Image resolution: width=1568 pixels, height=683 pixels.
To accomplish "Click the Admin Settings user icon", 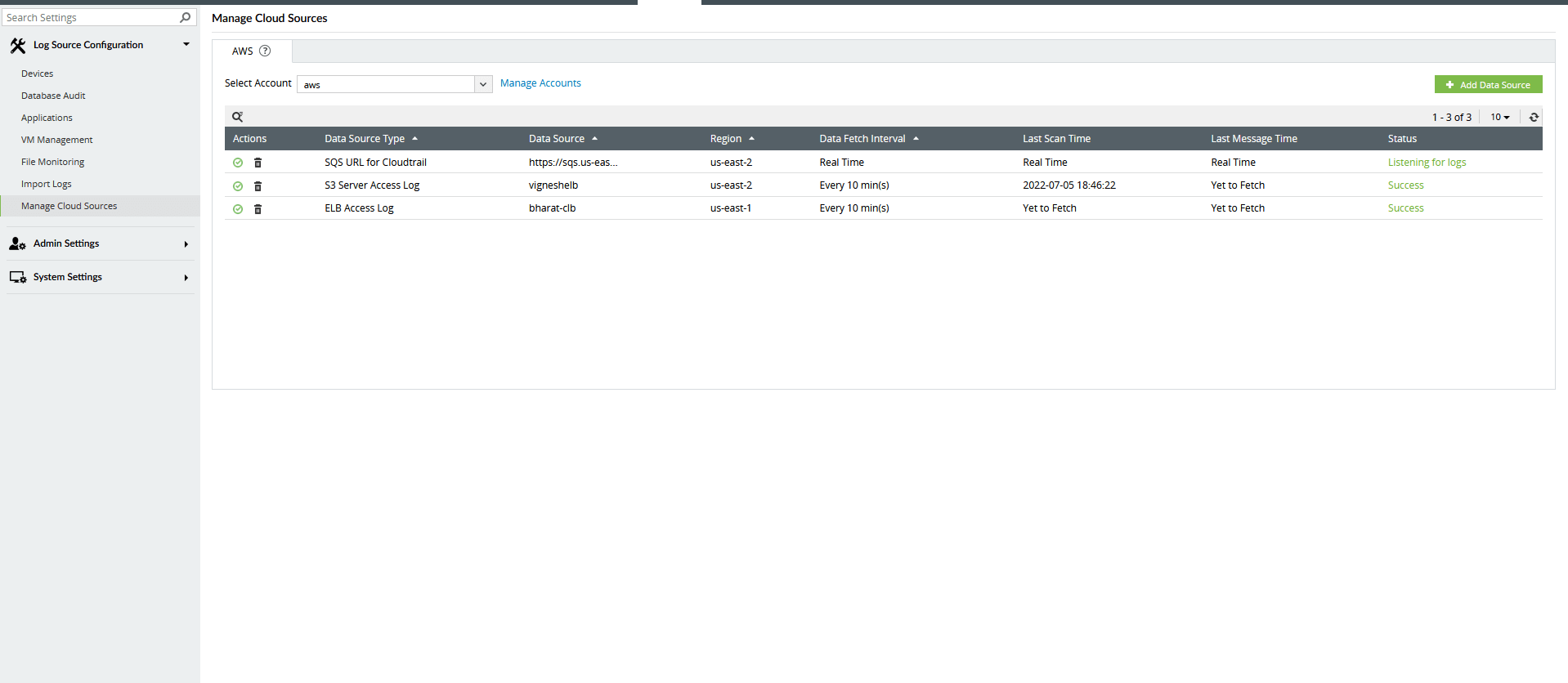I will point(17,243).
